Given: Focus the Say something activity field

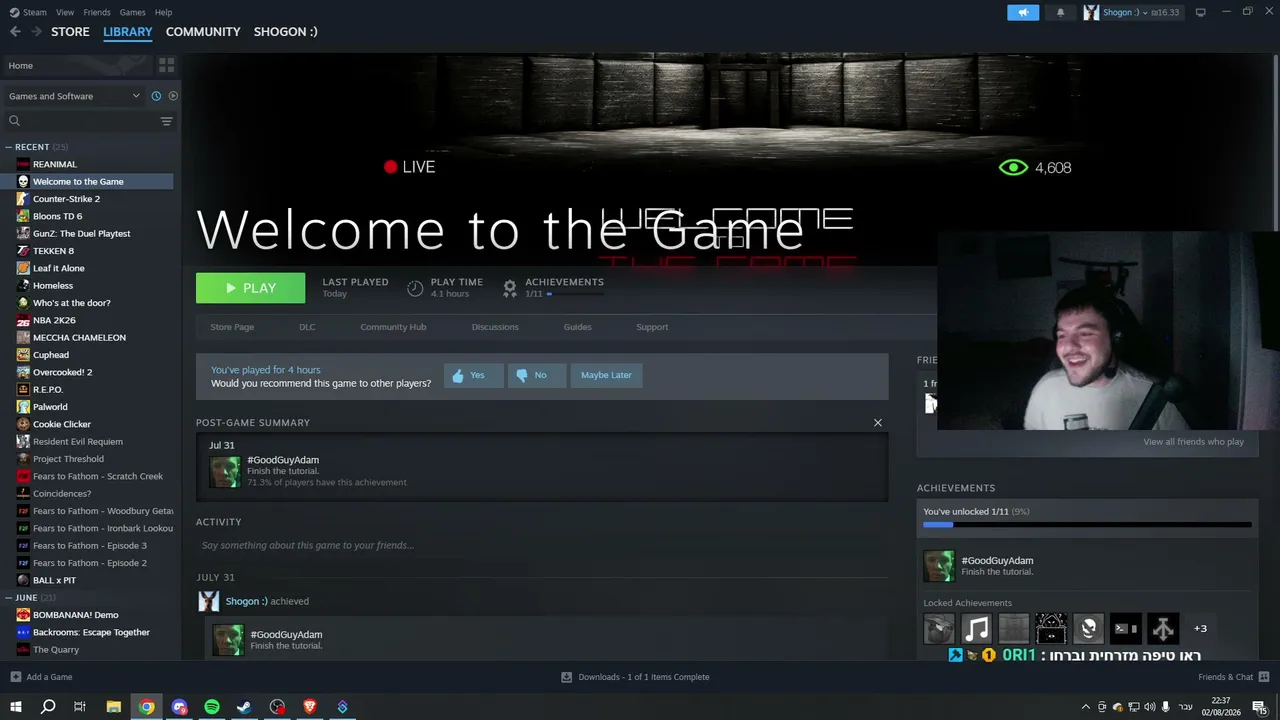Looking at the screenshot, I should 542,546.
